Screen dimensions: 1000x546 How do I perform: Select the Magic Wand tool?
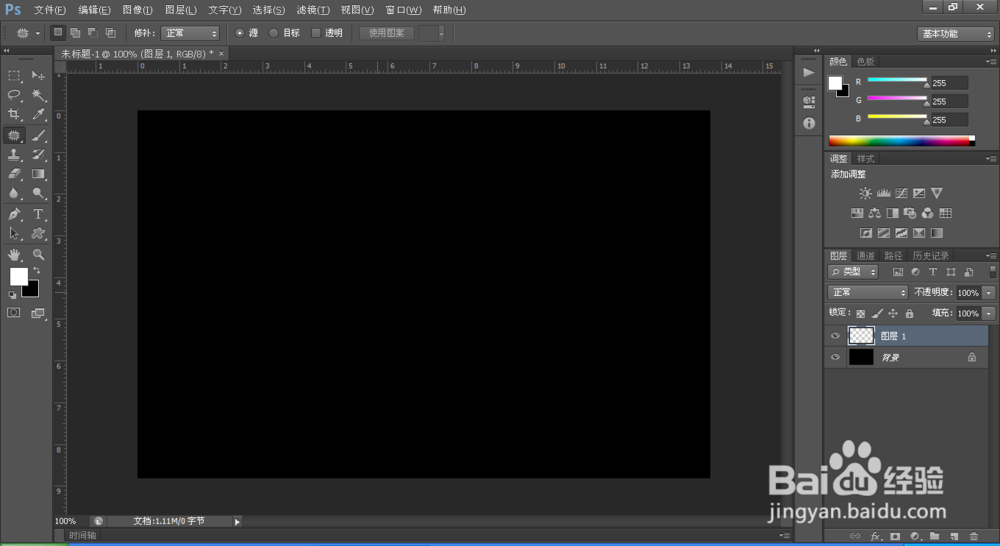tap(38, 95)
